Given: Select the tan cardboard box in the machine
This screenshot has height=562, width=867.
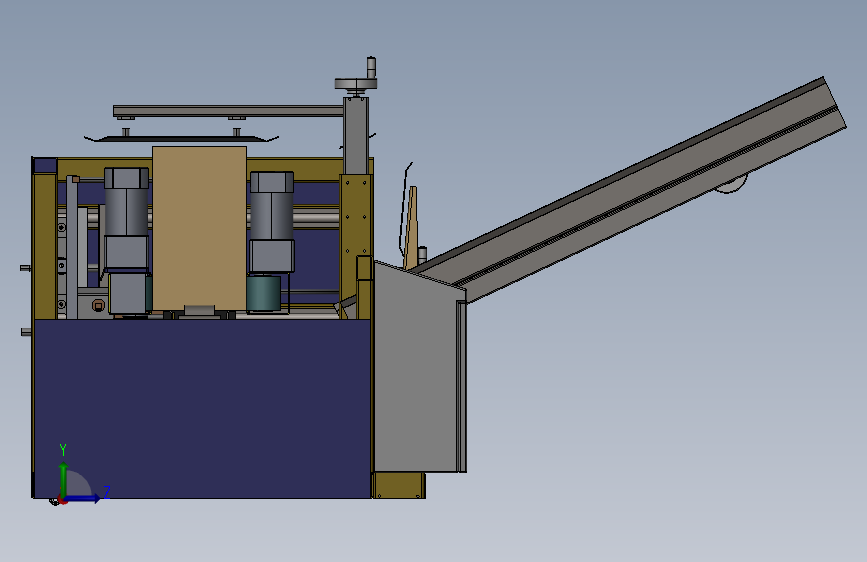Looking at the screenshot, I should pyautogui.click(x=199, y=228).
